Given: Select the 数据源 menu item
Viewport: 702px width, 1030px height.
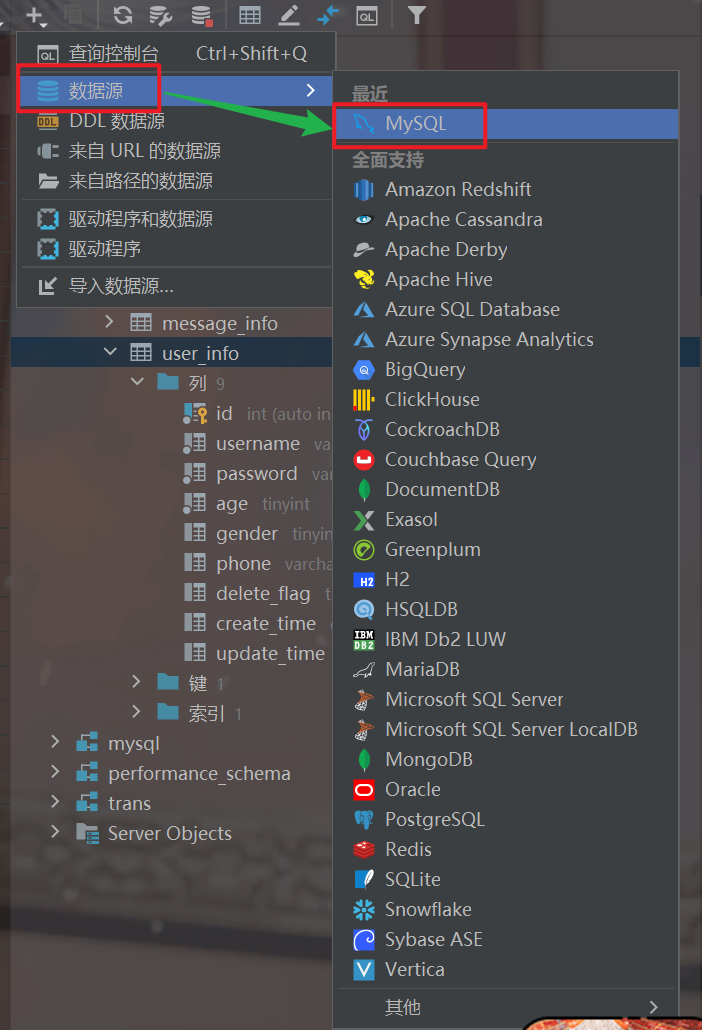Looking at the screenshot, I should point(176,90).
